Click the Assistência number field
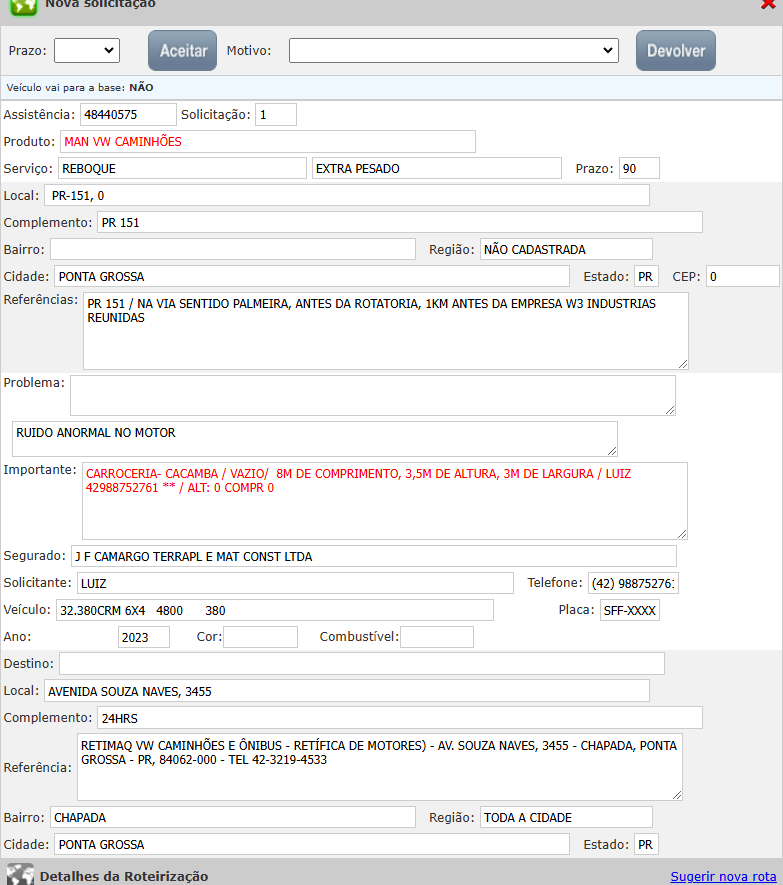Viewport: 783px width, 885px height. [x=128, y=115]
